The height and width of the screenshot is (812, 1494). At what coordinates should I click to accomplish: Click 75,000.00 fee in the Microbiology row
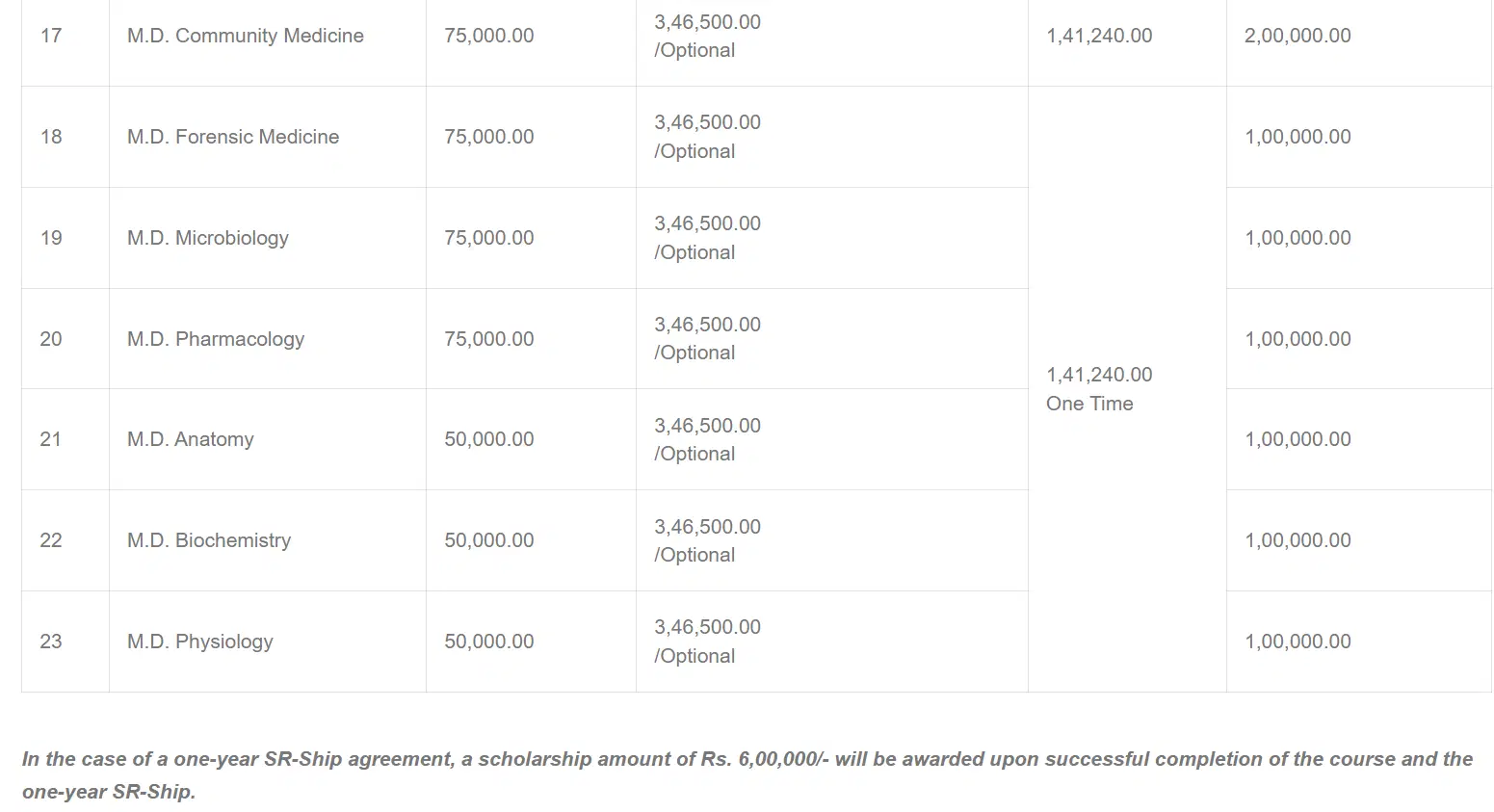point(488,238)
